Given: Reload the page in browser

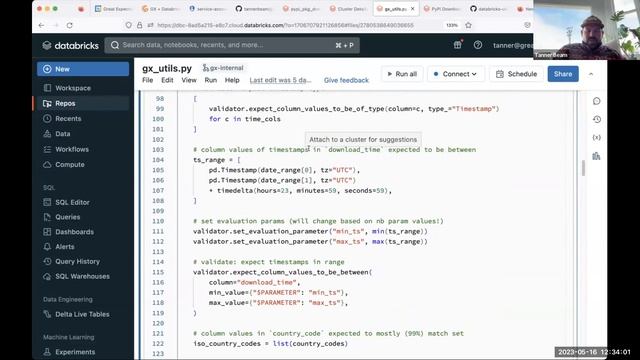Looking at the screenshot, I should point(70,25).
